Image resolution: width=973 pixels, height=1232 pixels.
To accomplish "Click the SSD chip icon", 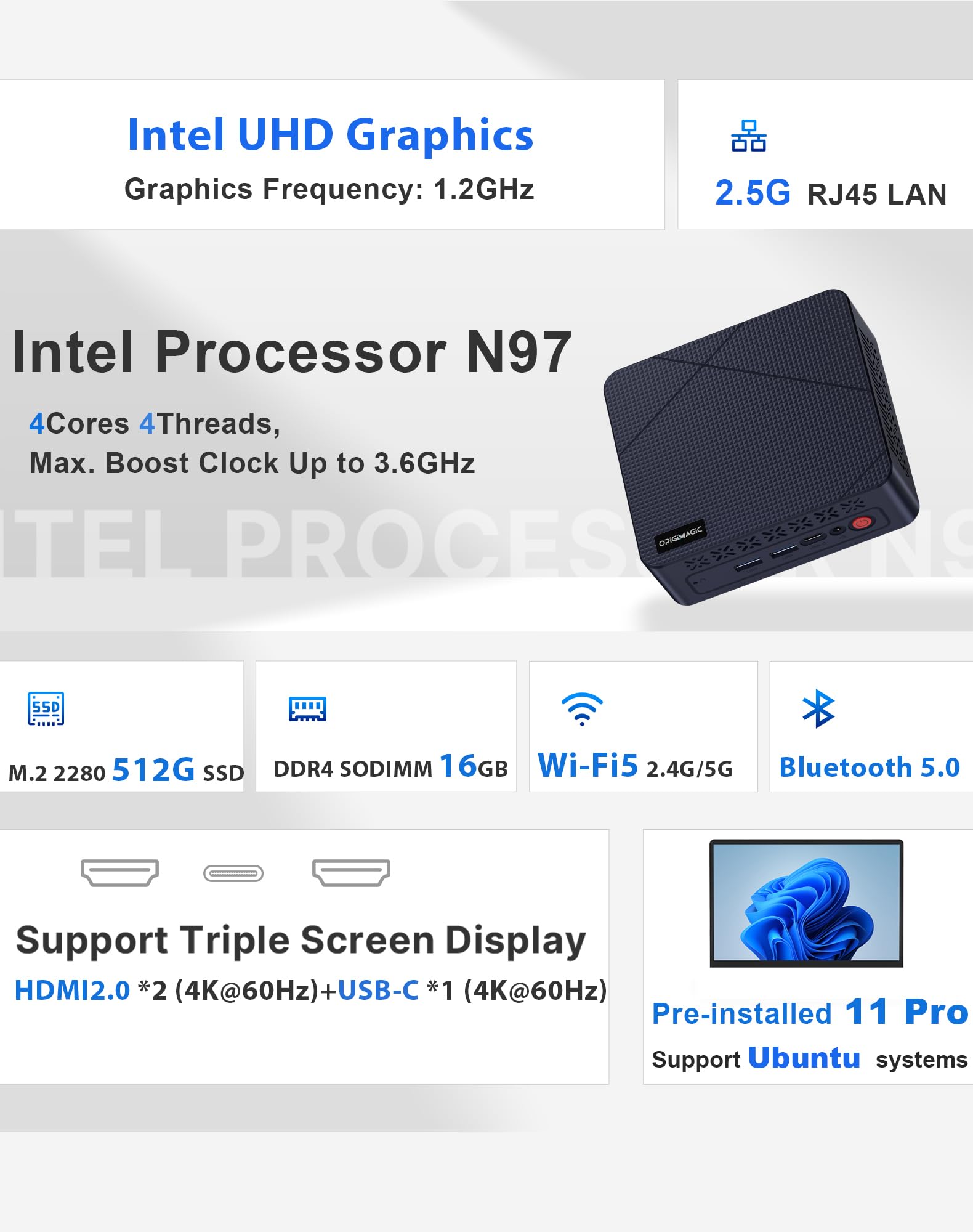I will tap(46, 709).
